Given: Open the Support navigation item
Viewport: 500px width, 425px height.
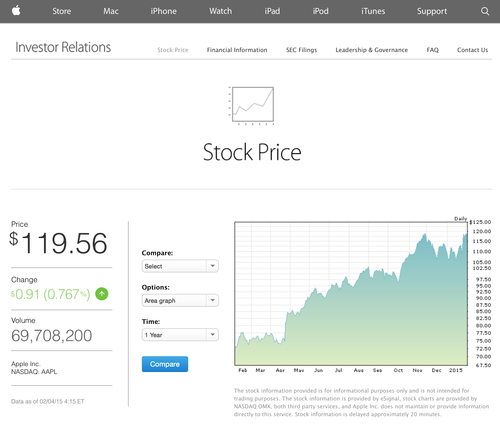Looking at the screenshot, I should click(x=432, y=11).
